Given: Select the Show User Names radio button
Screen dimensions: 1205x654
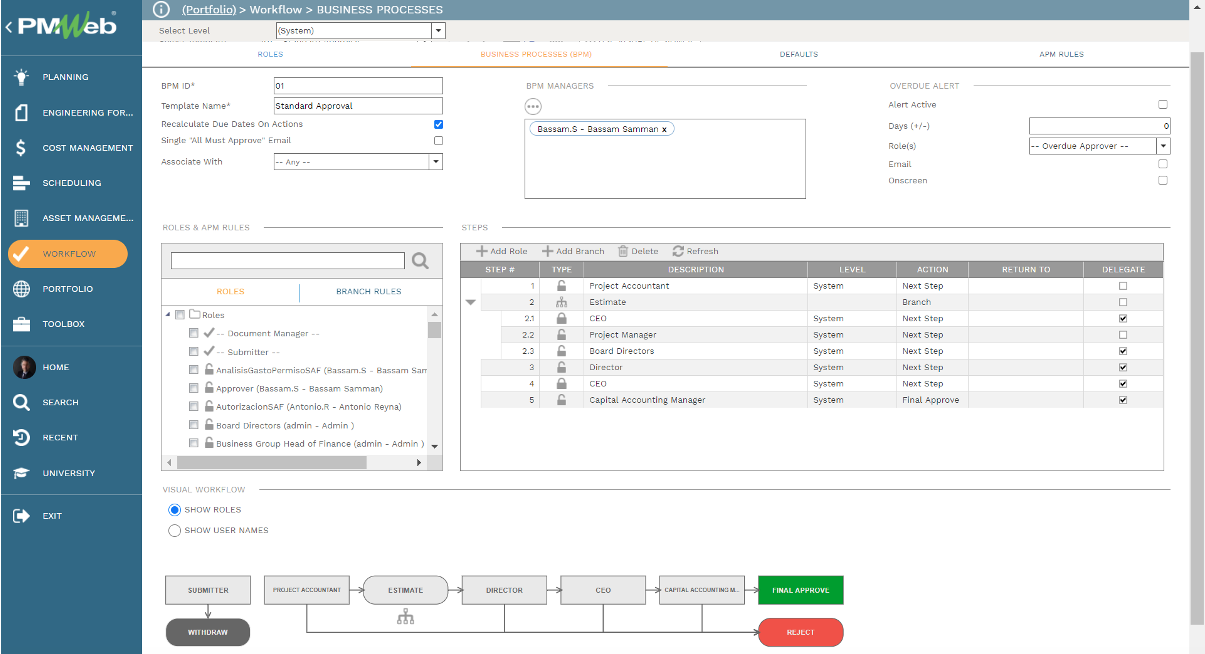Looking at the screenshot, I should click(x=175, y=530).
